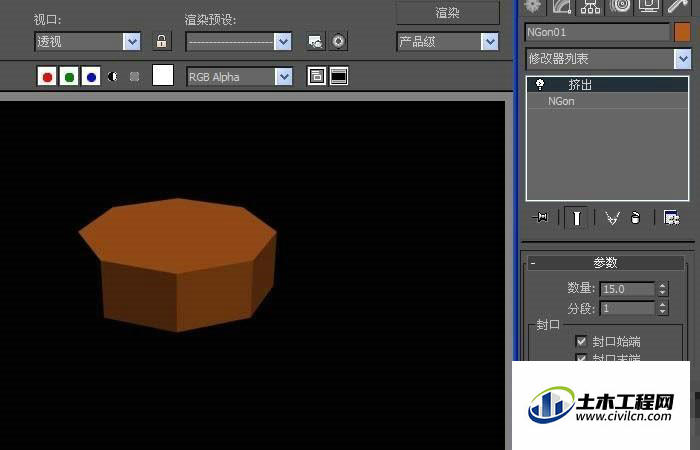Image resolution: width=700 pixels, height=450 pixels.
Task: Open the render setup dialog icon
Action: [316, 42]
